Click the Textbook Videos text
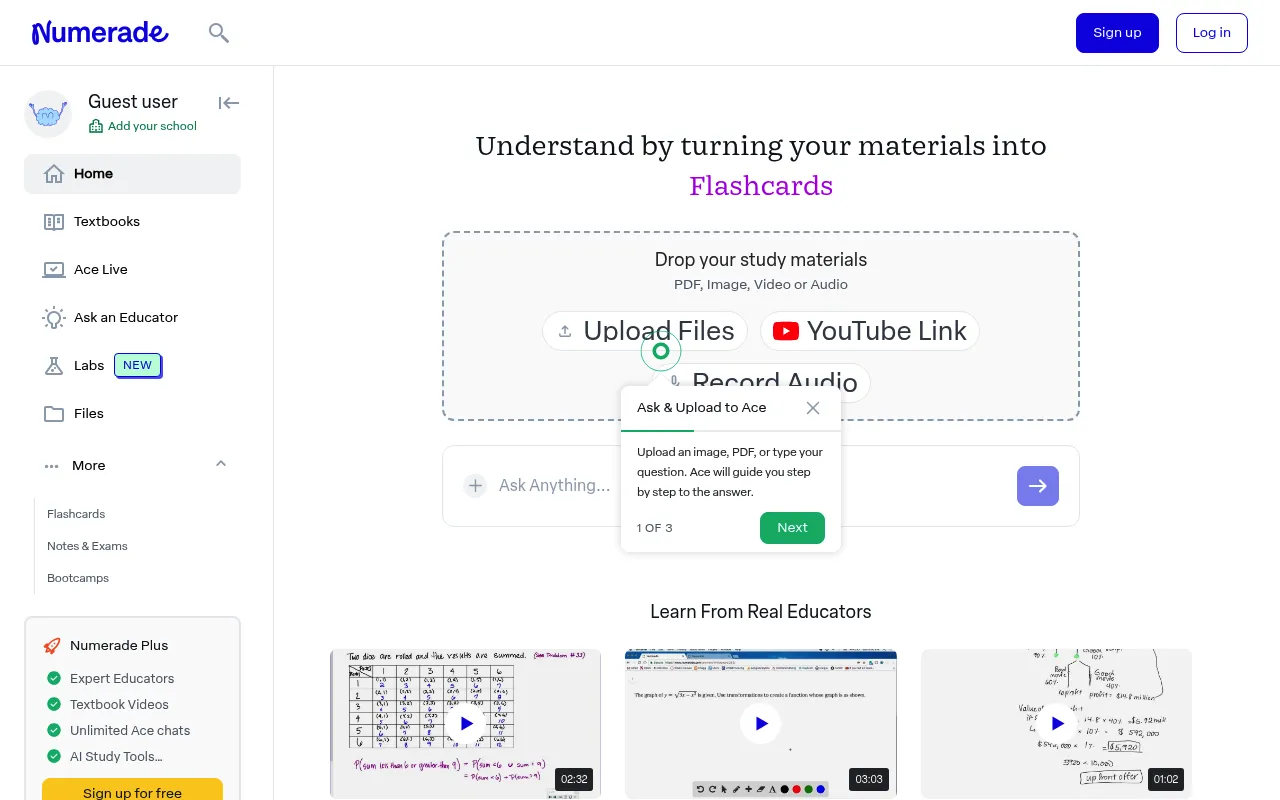The height and width of the screenshot is (800, 1280). [x=119, y=705]
